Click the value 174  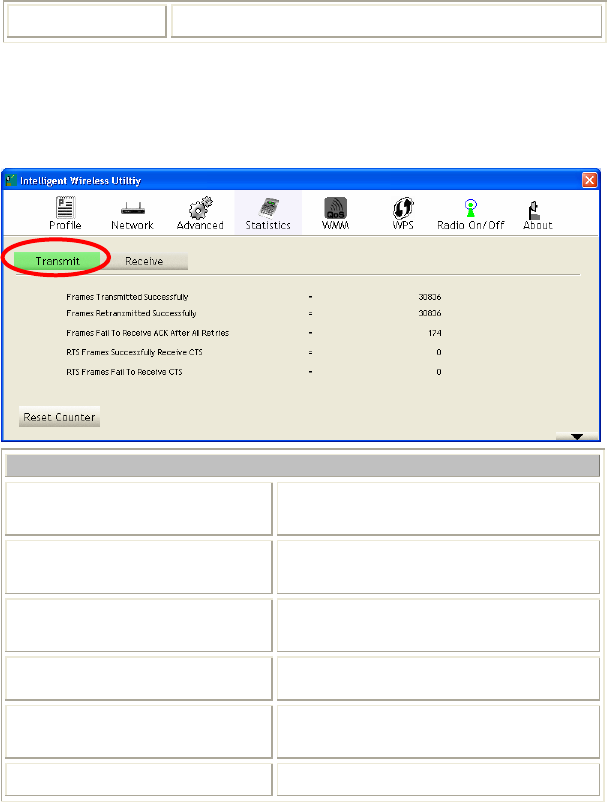[435, 333]
